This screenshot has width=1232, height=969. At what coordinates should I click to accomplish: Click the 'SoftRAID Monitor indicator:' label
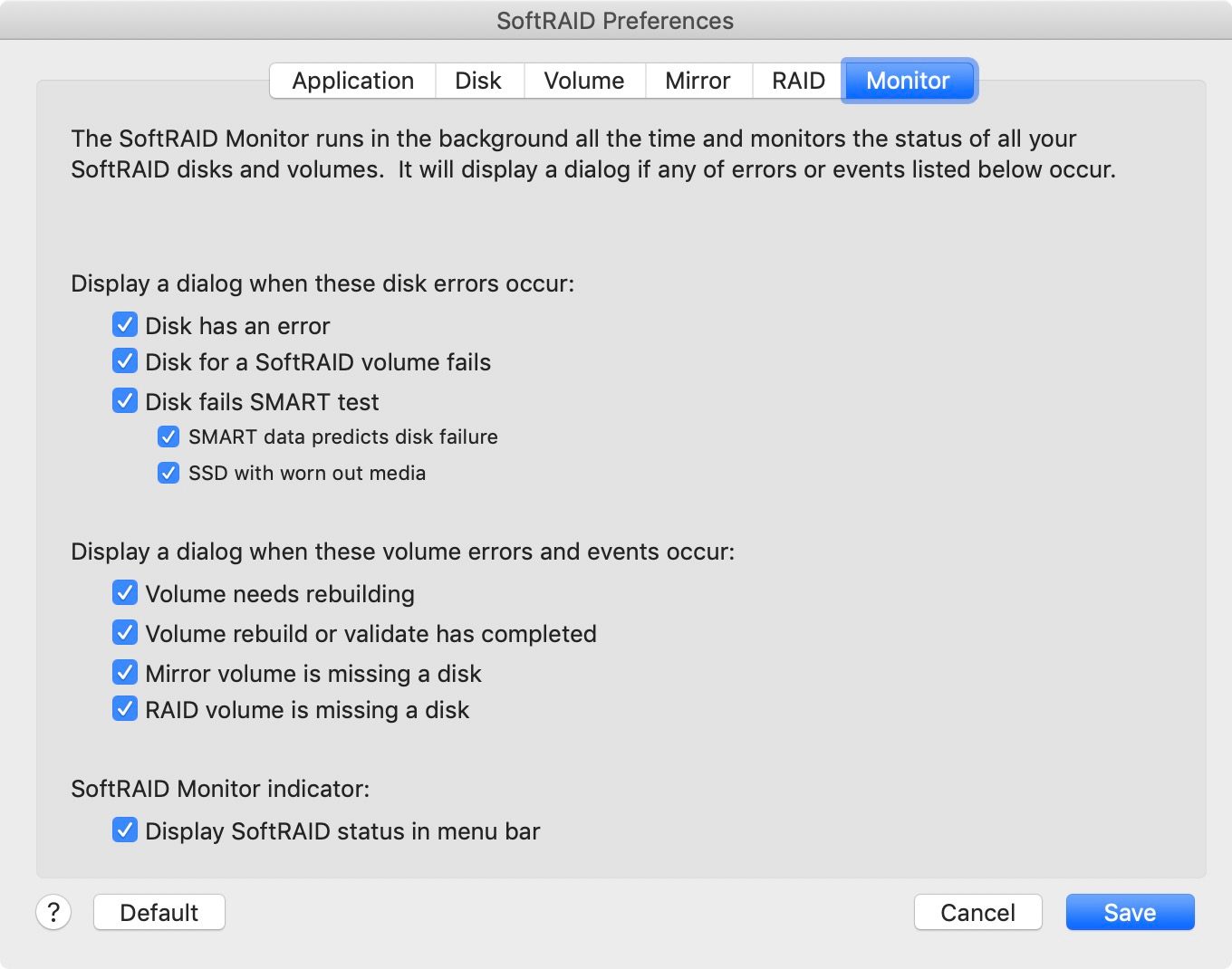(x=220, y=789)
